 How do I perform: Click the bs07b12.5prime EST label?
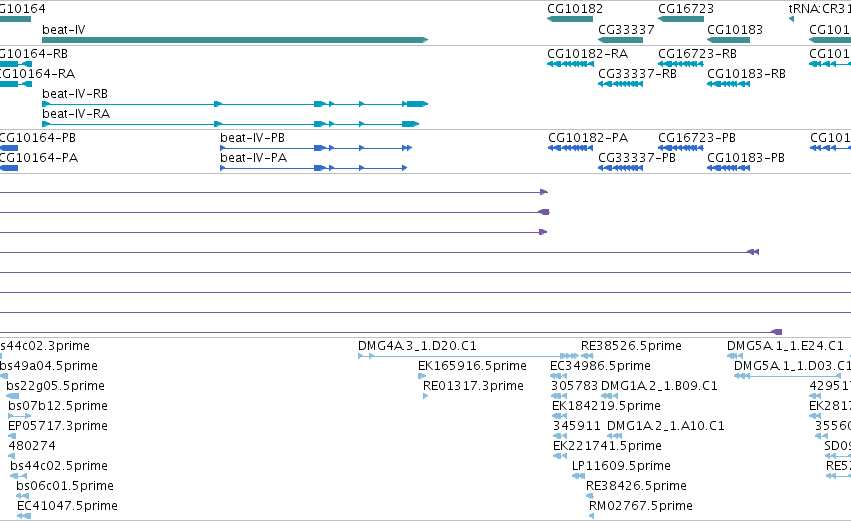(x=58, y=406)
